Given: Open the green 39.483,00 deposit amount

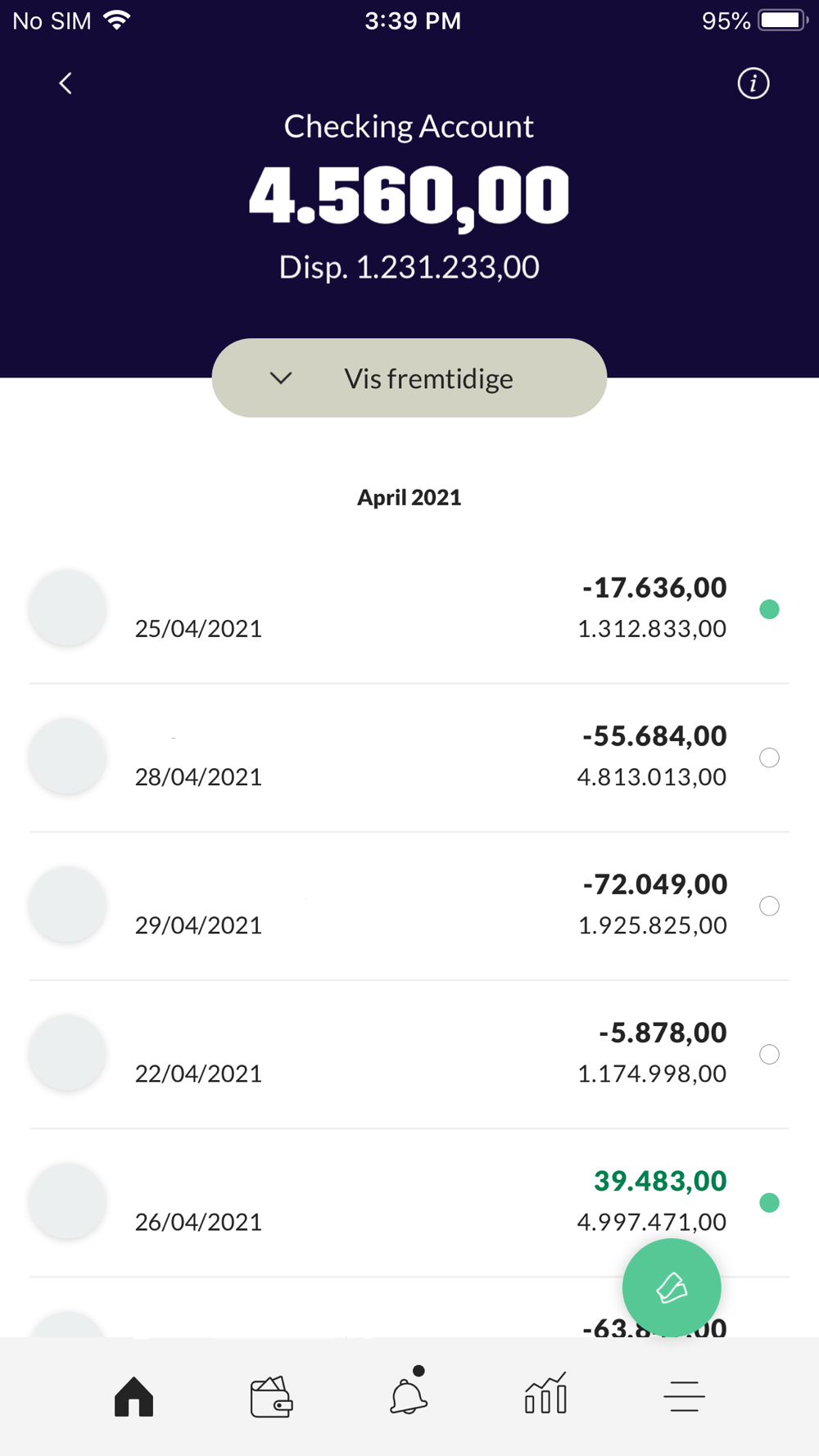Looking at the screenshot, I should point(660,1181).
